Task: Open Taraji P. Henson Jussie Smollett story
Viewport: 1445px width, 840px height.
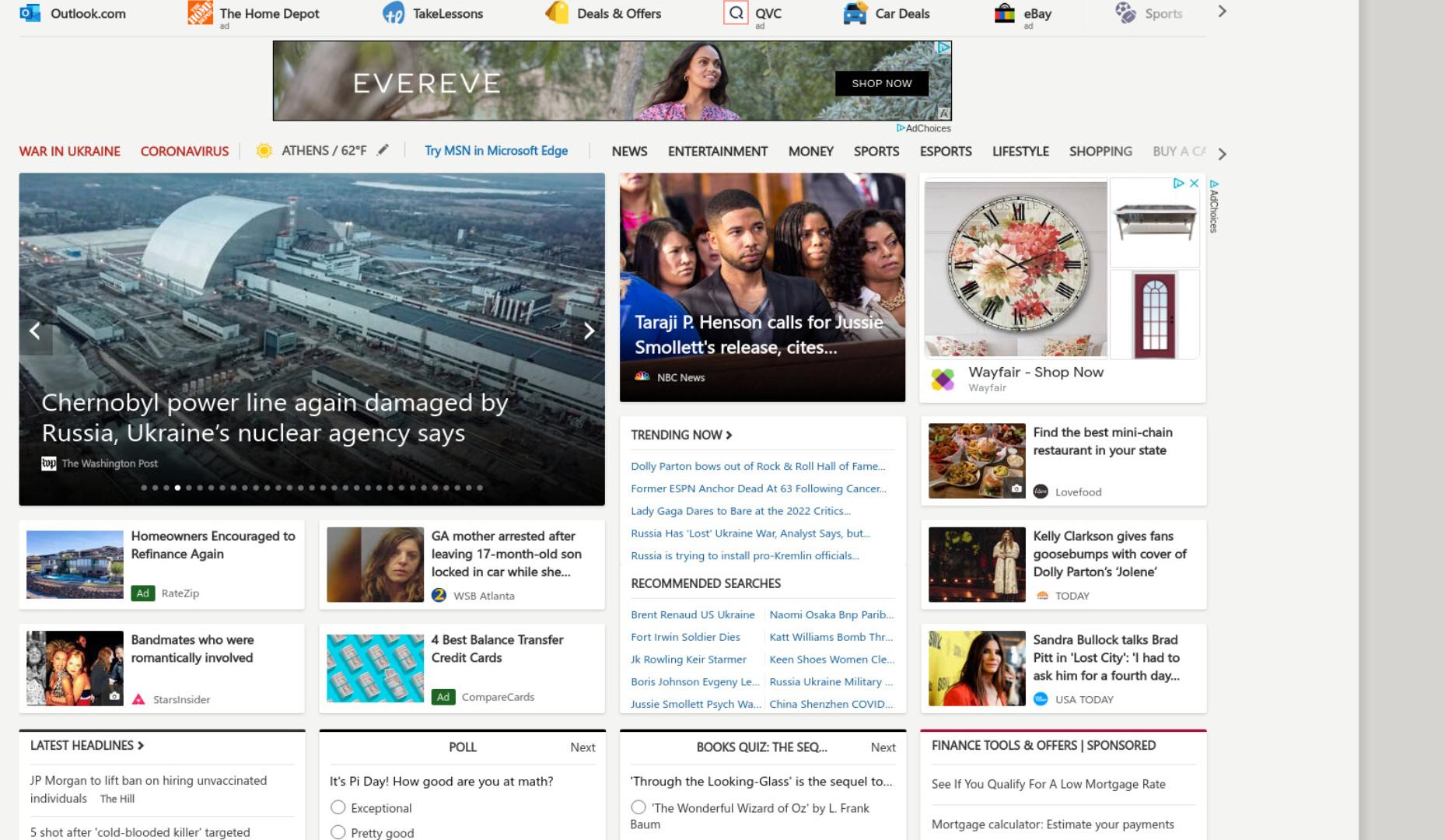Action: (762, 287)
